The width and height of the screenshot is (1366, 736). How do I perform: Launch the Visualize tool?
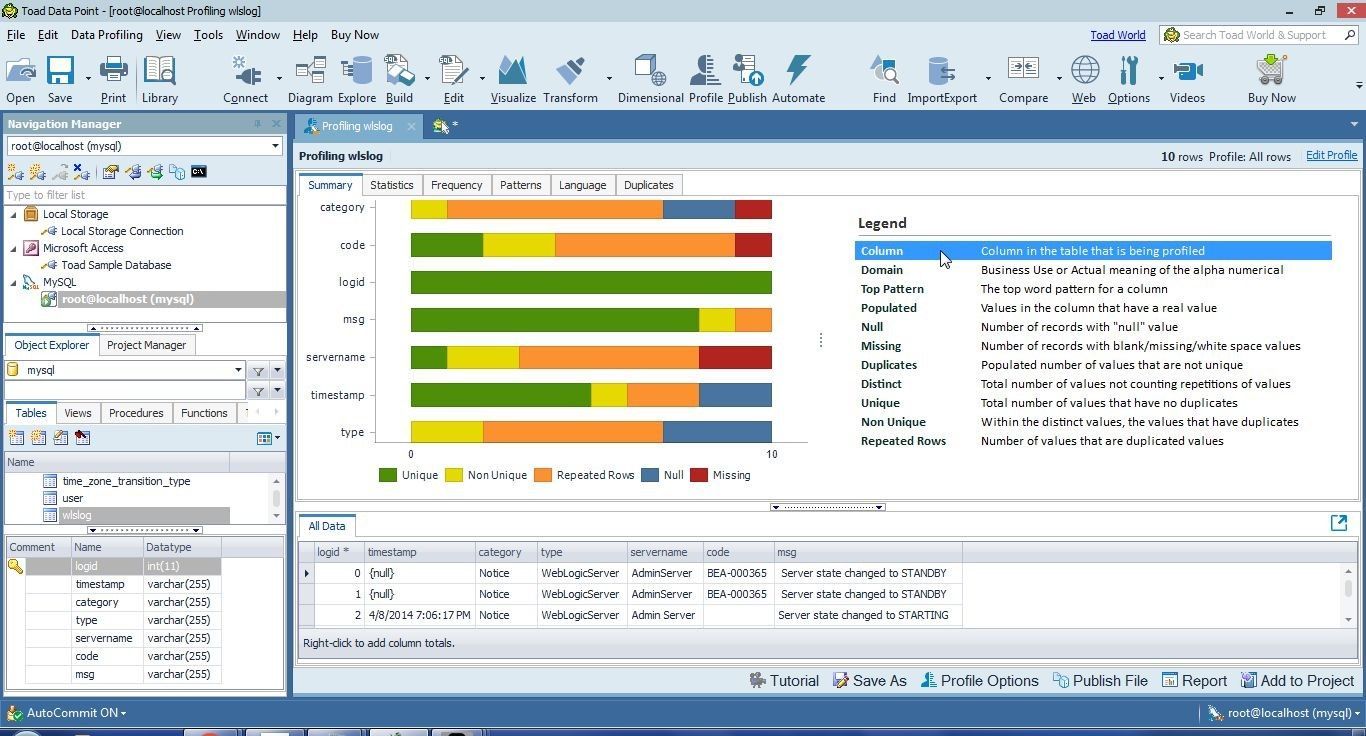[513, 79]
